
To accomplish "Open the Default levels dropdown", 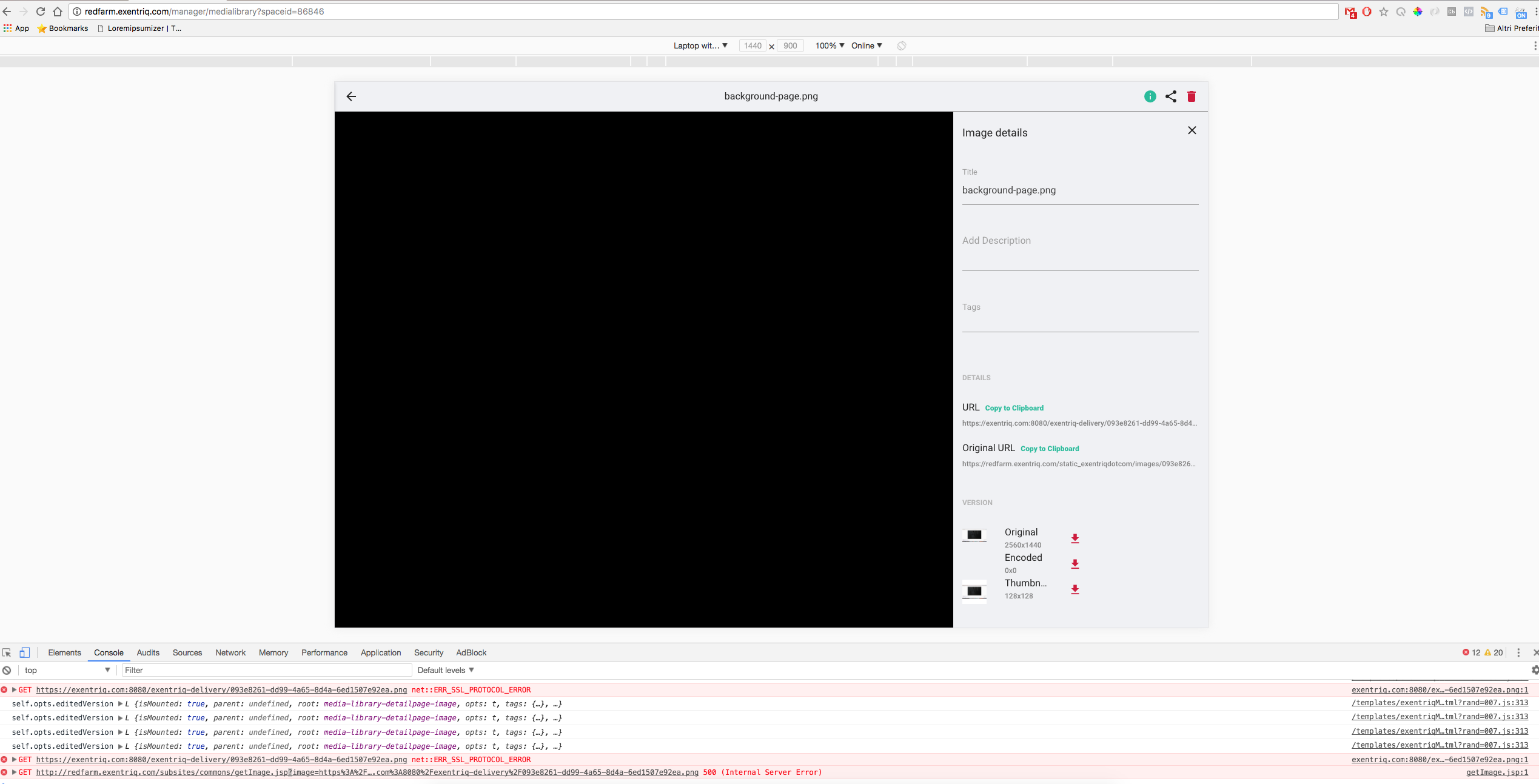I will point(445,670).
